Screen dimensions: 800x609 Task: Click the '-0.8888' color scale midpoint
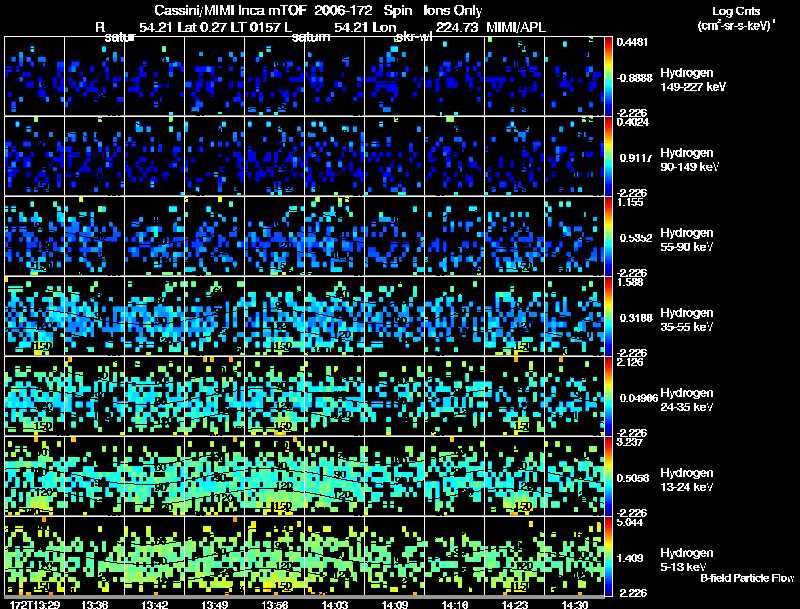(634, 78)
